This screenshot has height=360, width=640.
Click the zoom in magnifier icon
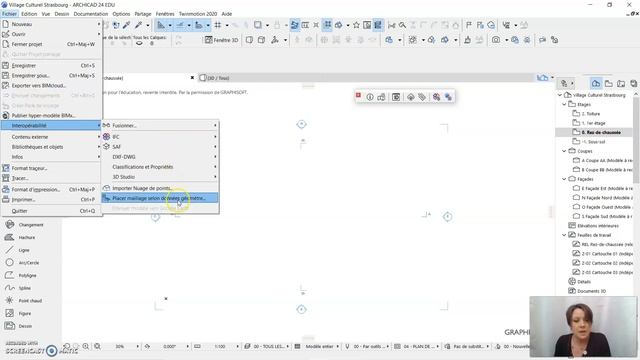tap(86, 346)
